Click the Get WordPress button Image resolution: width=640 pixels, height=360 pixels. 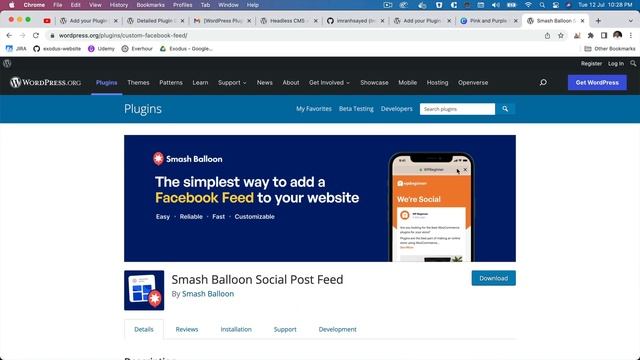(x=597, y=82)
